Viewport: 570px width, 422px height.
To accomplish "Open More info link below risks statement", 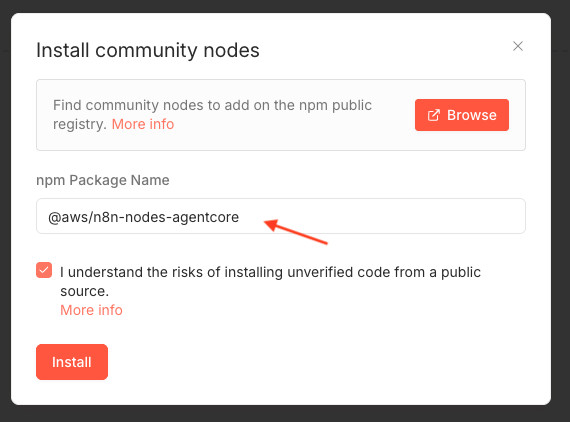I will click(91, 310).
